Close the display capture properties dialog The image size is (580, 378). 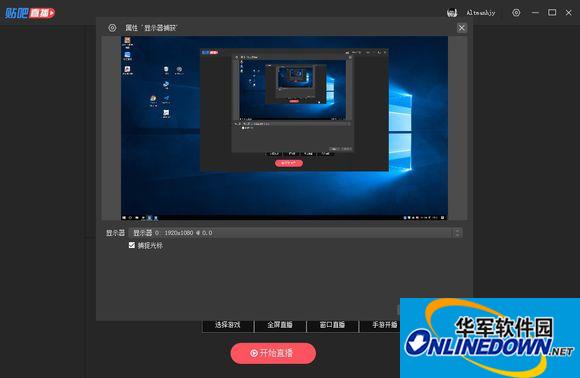point(461,28)
